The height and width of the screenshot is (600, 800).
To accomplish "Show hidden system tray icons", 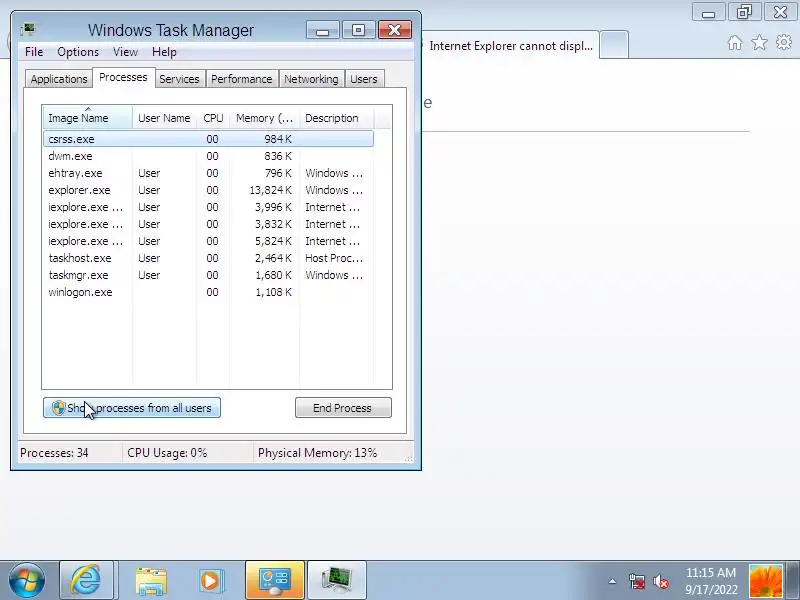I will (612, 581).
